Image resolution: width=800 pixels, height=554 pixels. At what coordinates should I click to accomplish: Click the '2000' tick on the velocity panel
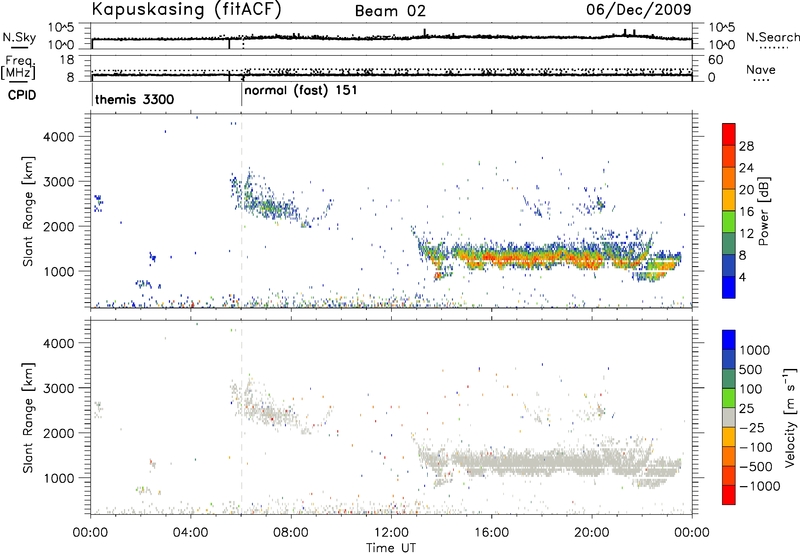point(59,433)
